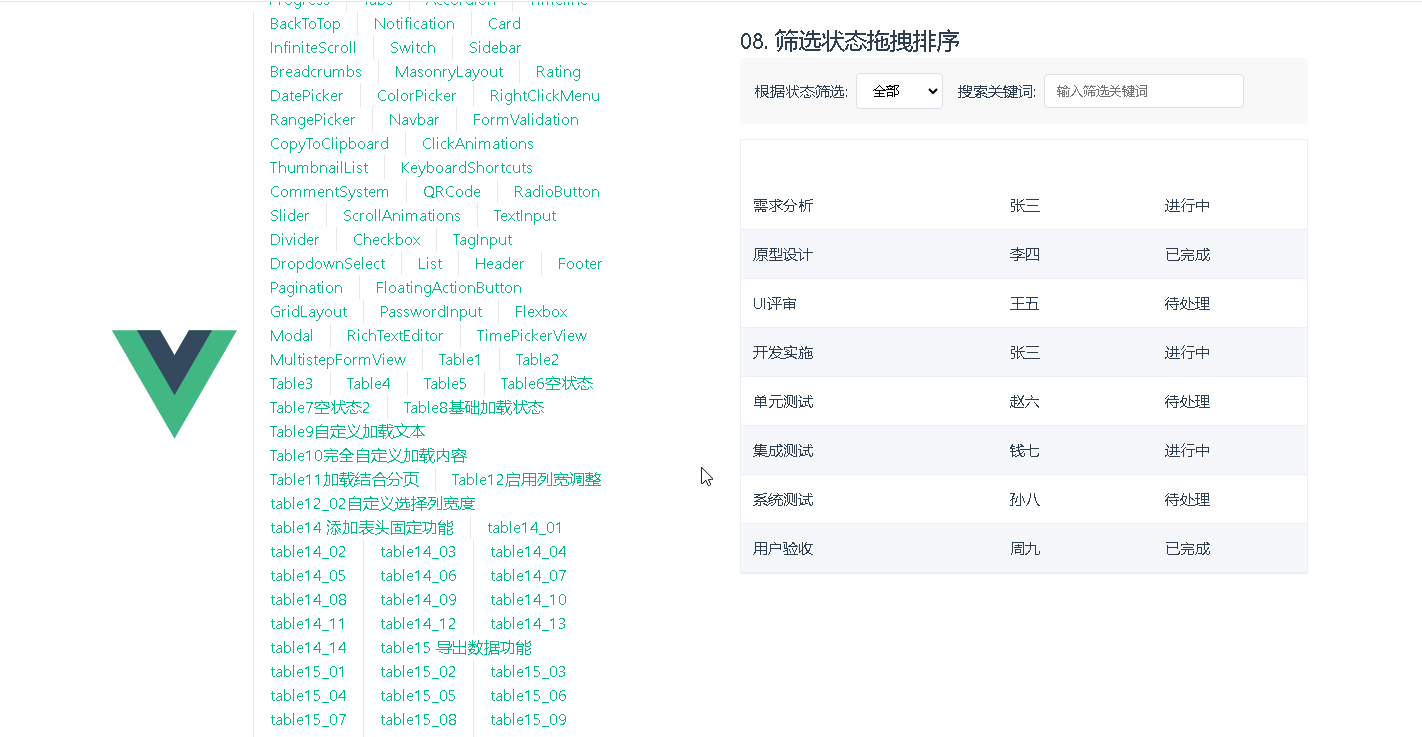
Task: Open the RightClickMenu component demo
Action: [543, 95]
